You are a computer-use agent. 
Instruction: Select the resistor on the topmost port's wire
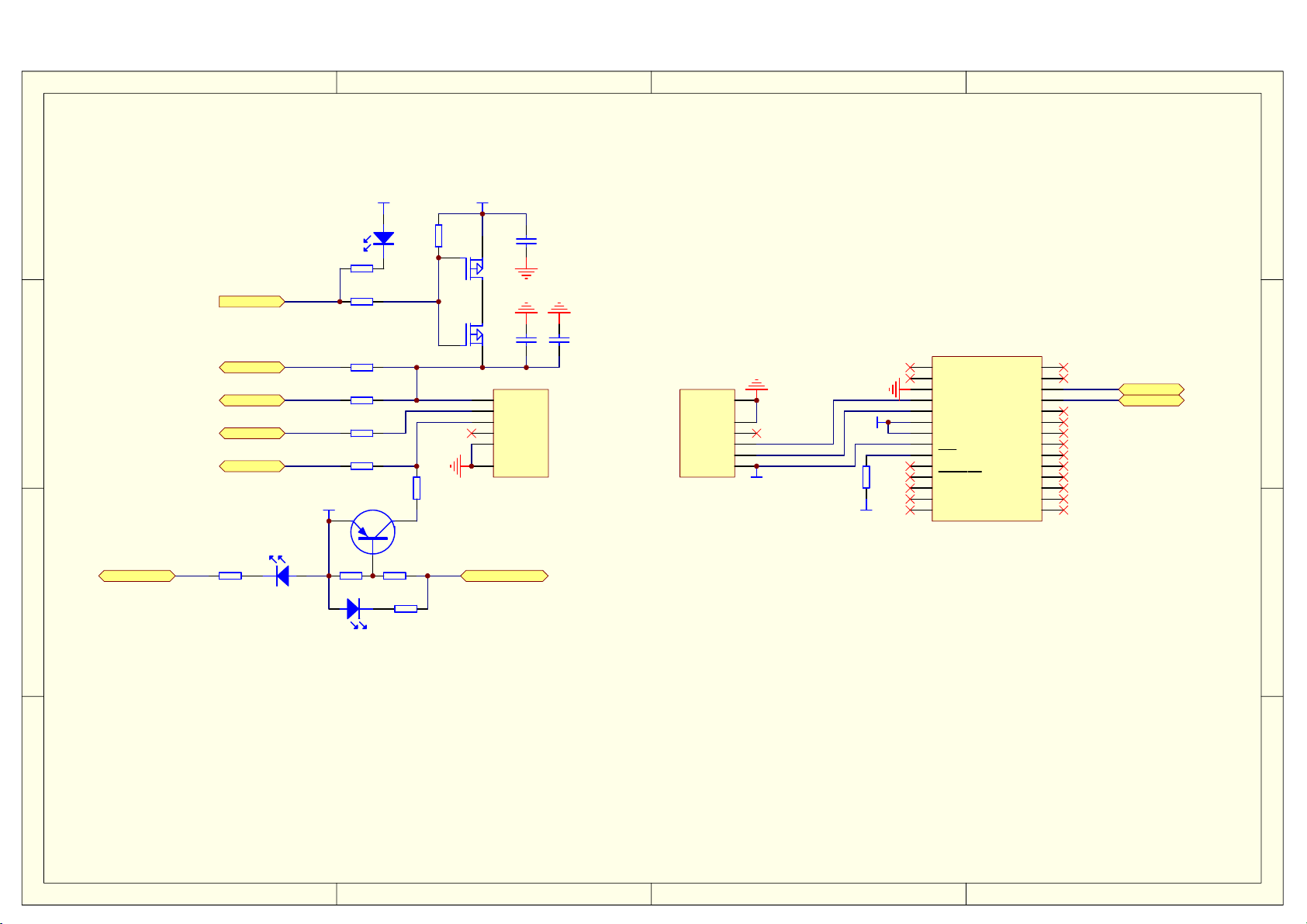tap(361, 301)
